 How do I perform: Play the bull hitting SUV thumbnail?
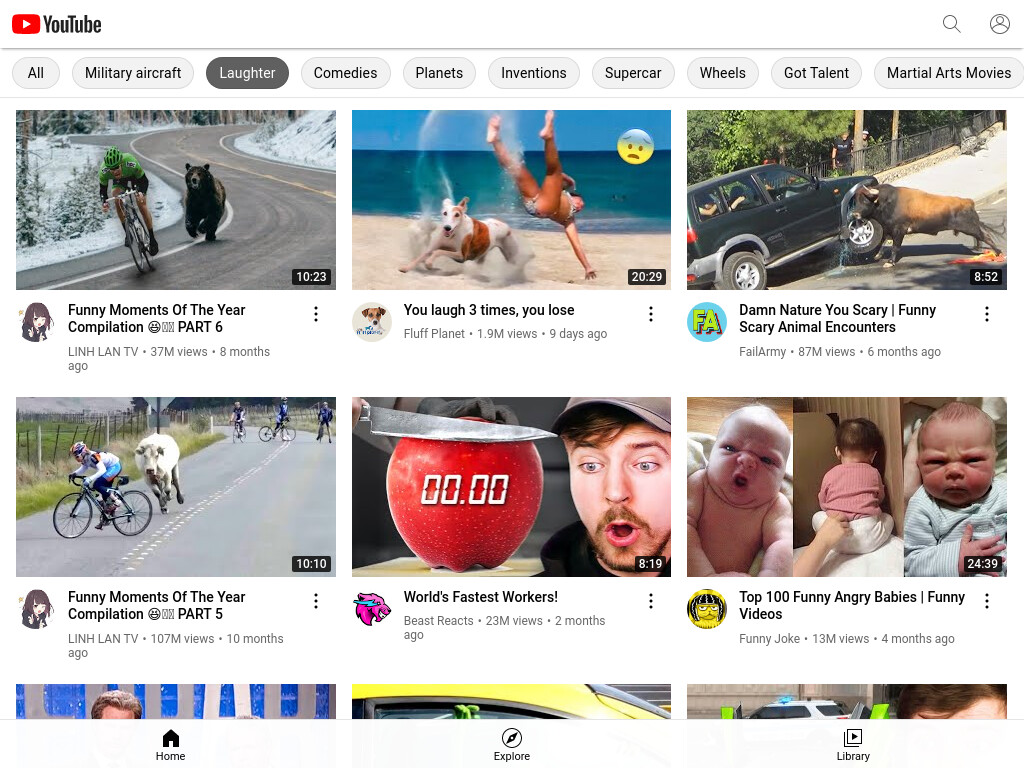tap(846, 200)
